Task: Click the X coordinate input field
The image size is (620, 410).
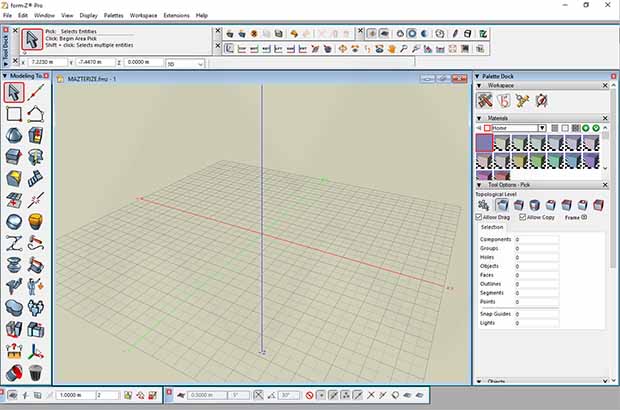Action: coord(48,62)
